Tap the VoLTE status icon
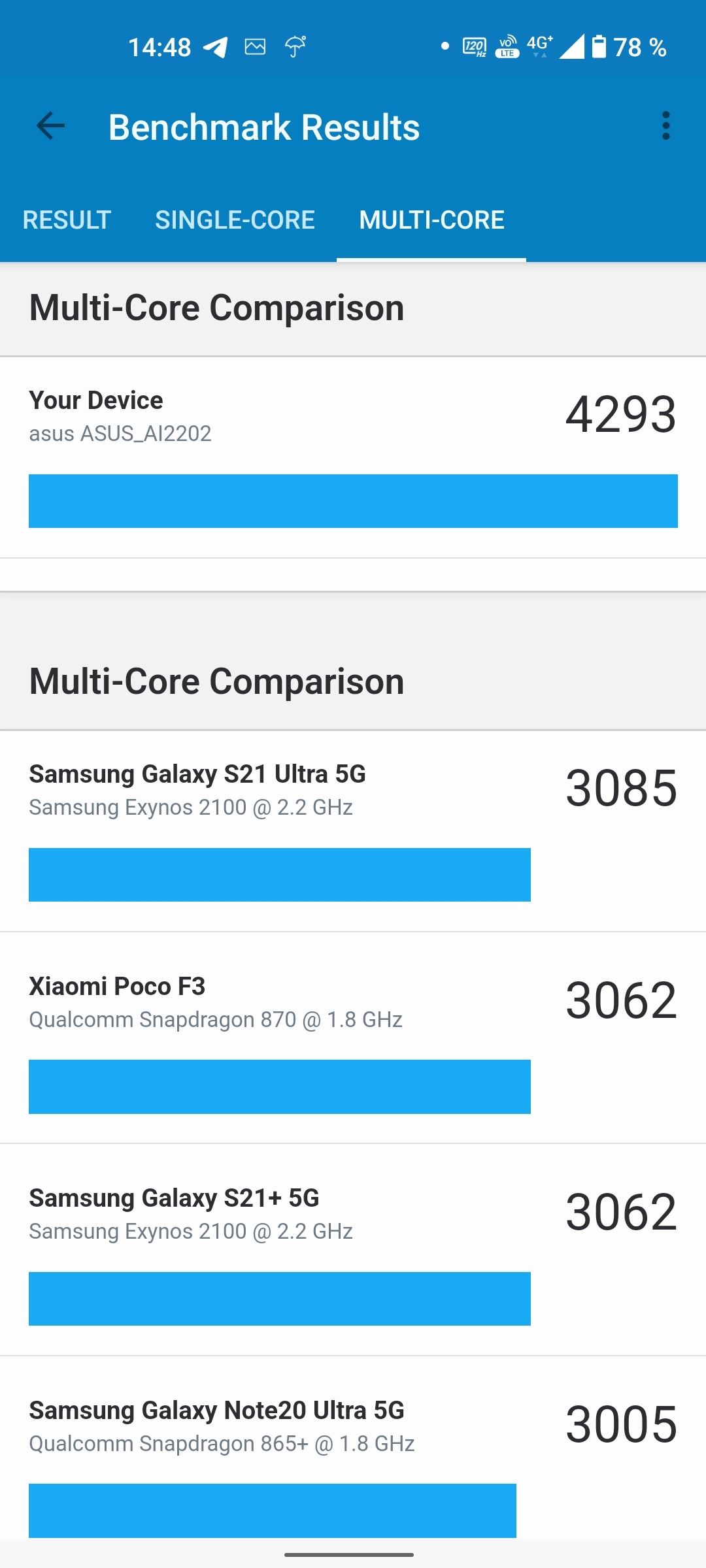The image size is (706, 1568). pos(507,47)
